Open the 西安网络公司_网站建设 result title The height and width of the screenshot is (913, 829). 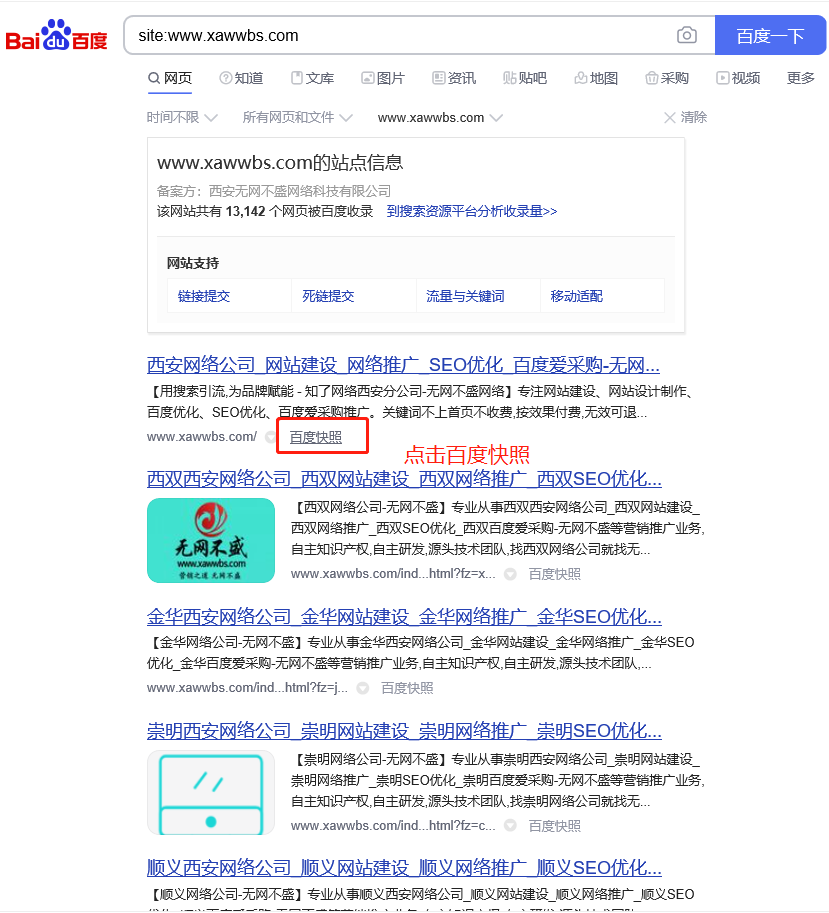(403, 365)
